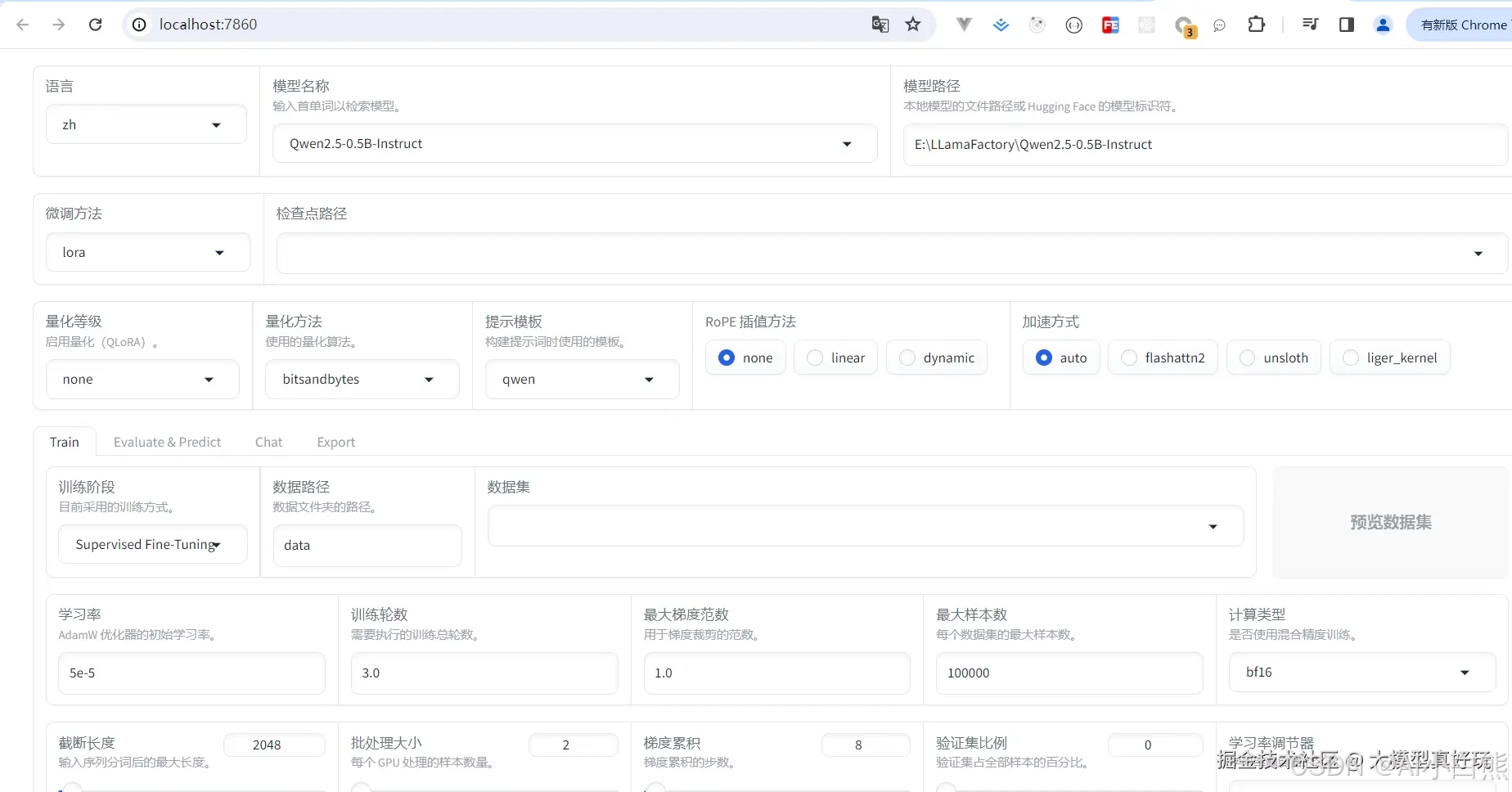
Task: Open the gray V-shaped extension
Action: (x=964, y=25)
